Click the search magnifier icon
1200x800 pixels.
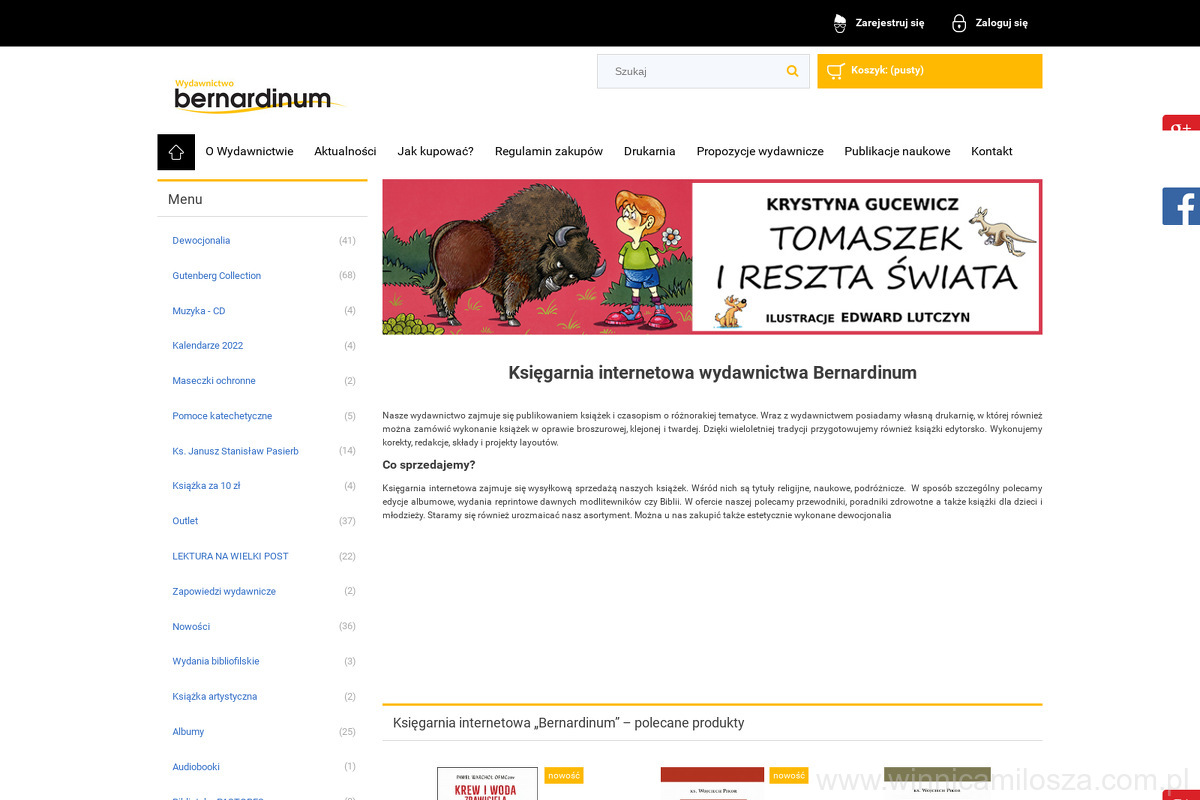tap(792, 71)
